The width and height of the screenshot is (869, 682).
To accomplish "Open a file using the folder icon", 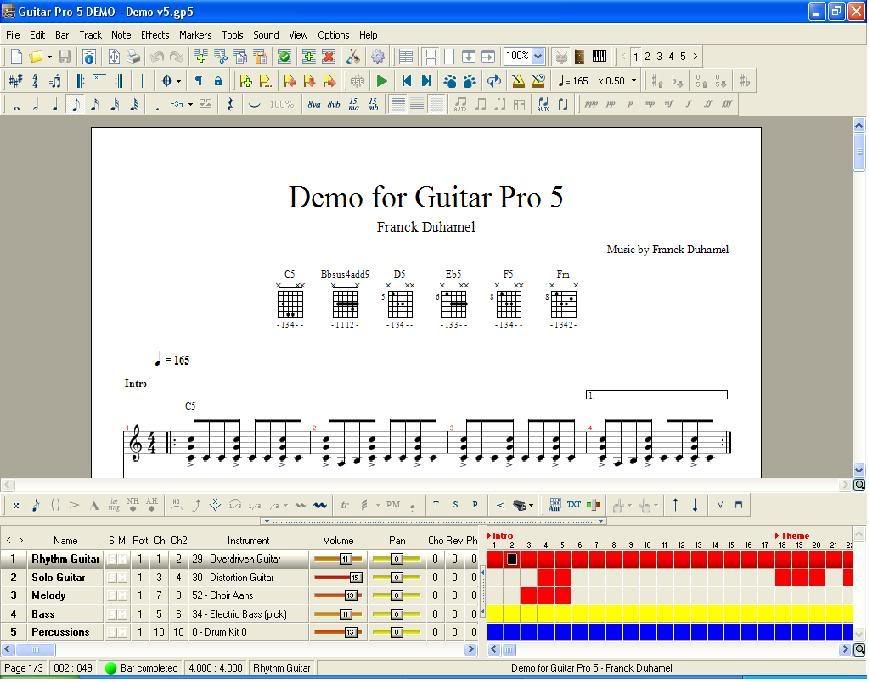I will coord(36,57).
